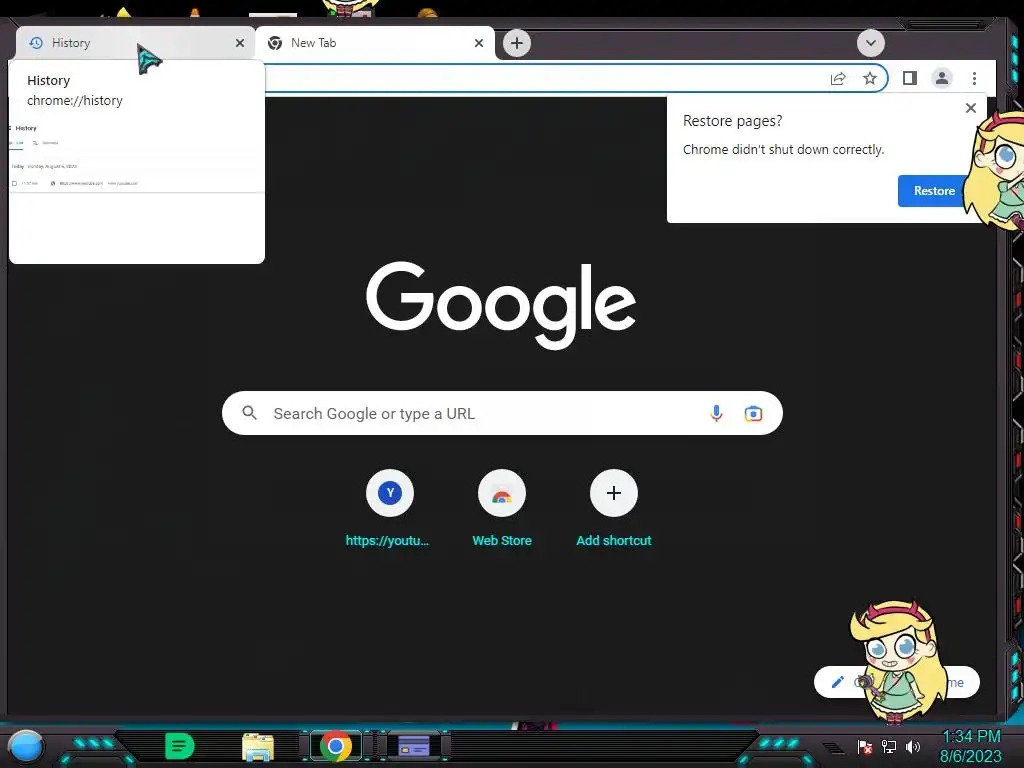The width and height of the screenshot is (1024, 768).
Task: Search by image with camera icon
Action: coord(753,413)
